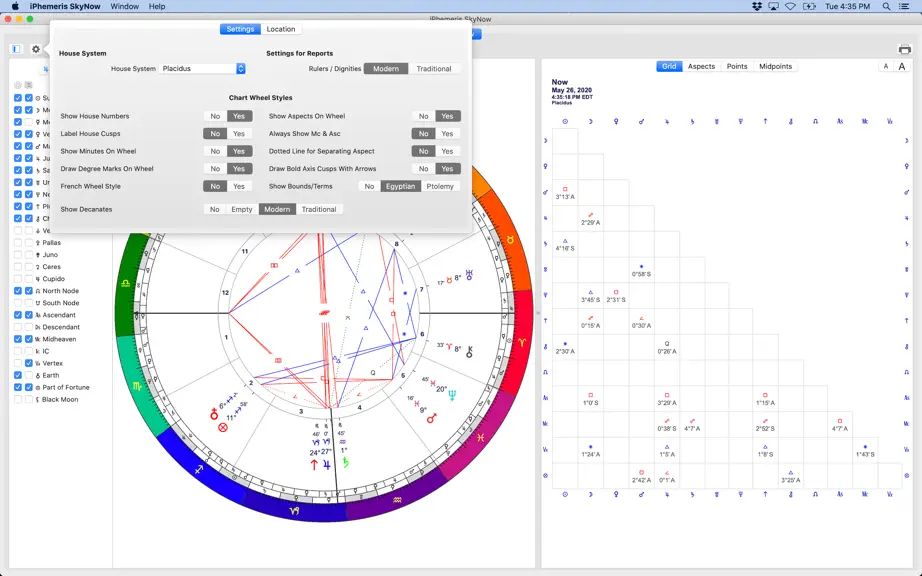
Task: Switch to the Aspects tab
Action: [701, 66]
